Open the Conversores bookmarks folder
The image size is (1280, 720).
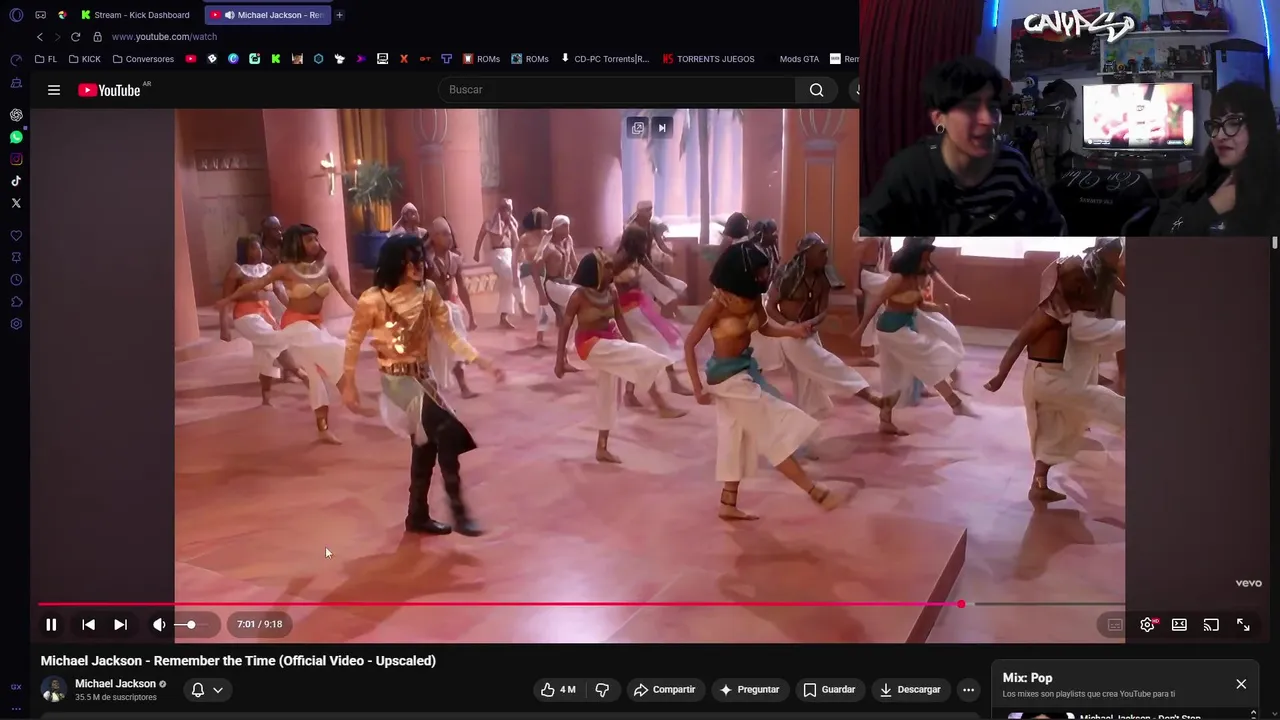pos(143,59)
